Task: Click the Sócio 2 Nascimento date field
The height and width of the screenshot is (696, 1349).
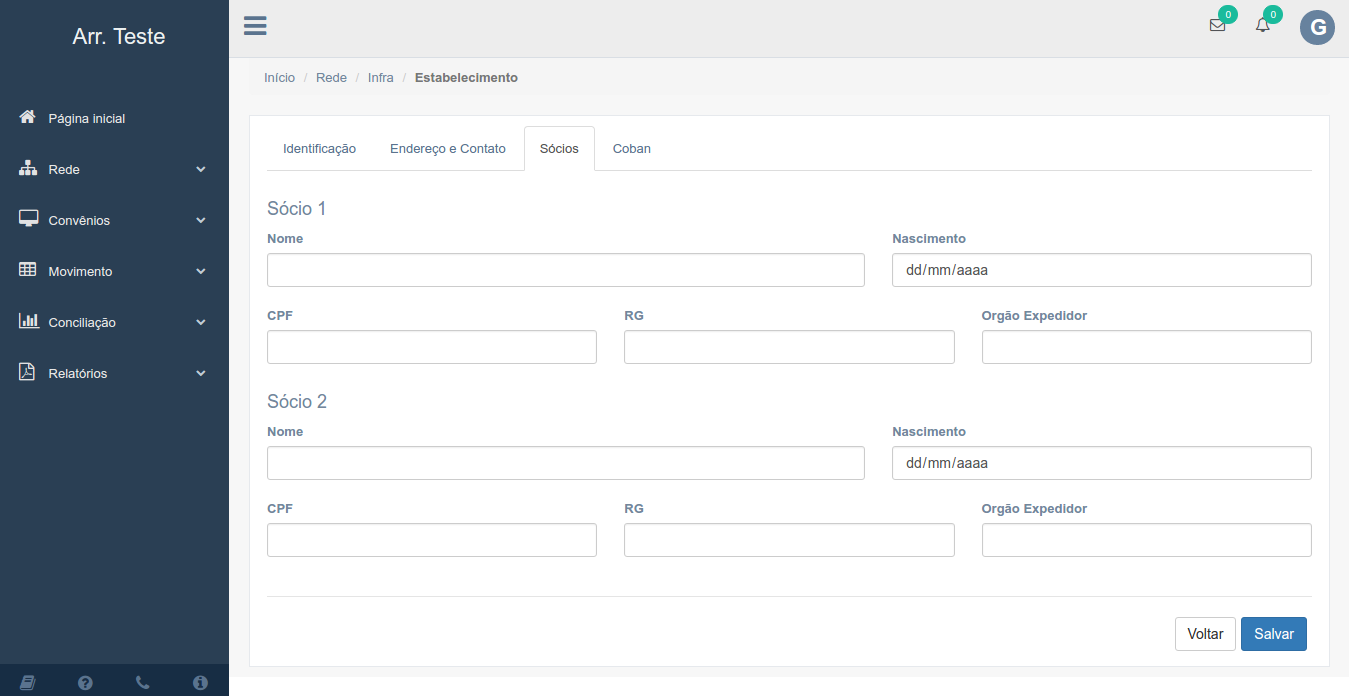Action: 1101,463
